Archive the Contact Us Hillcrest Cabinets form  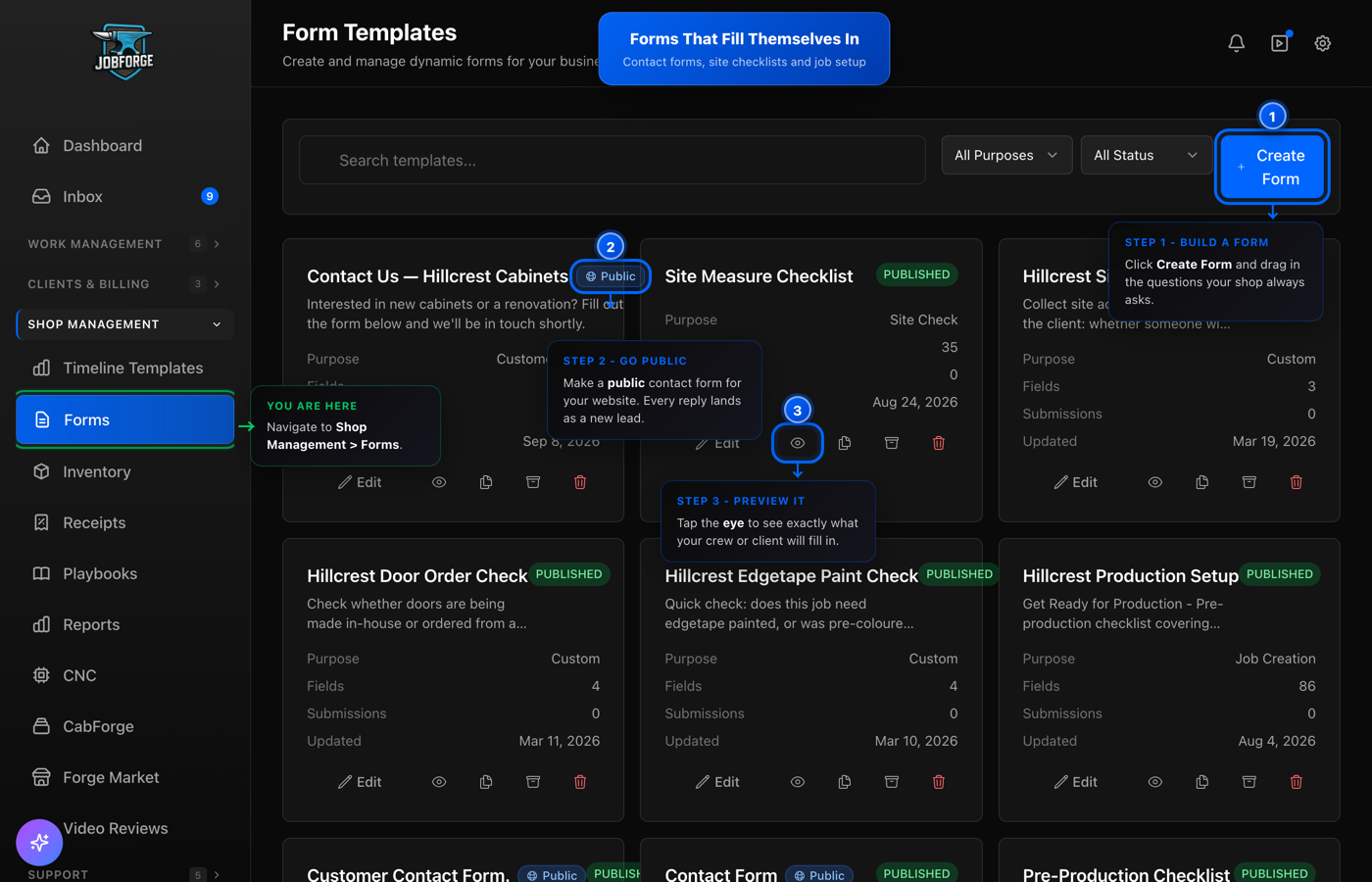click(x=533, y=482)
